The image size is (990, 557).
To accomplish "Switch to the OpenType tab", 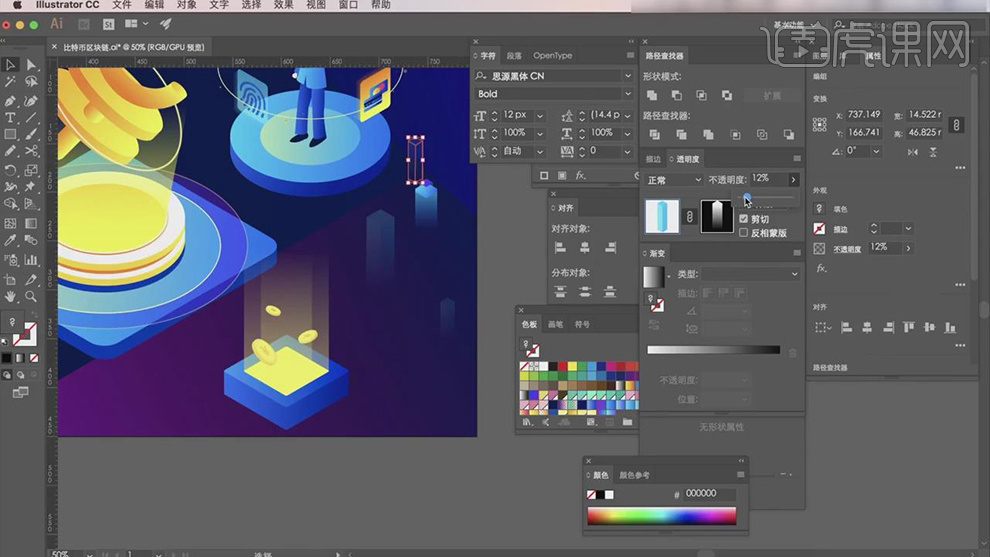I will pos(552,56).
